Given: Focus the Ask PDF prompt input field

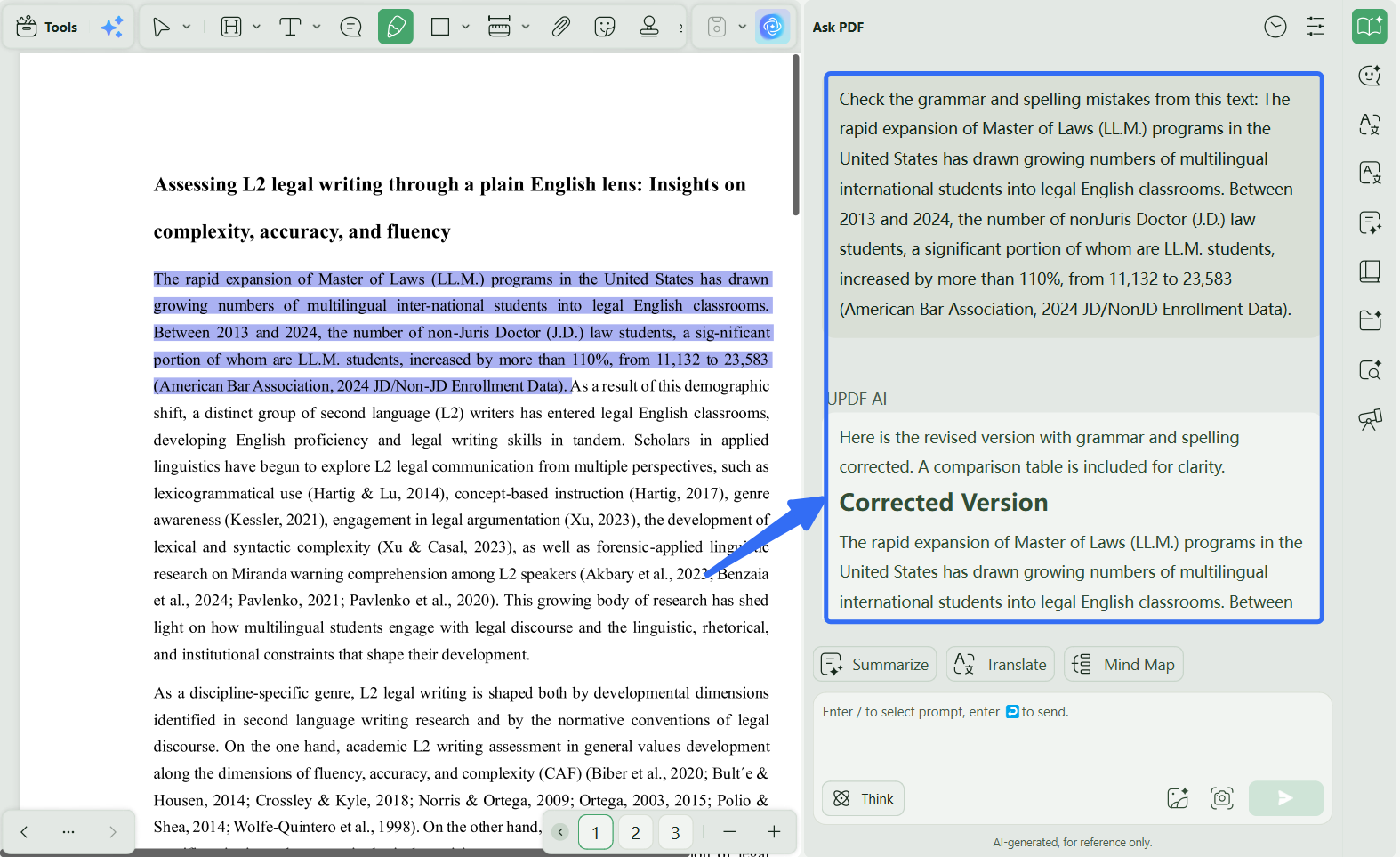Looking at the screenshot, I should point(1072,734).
